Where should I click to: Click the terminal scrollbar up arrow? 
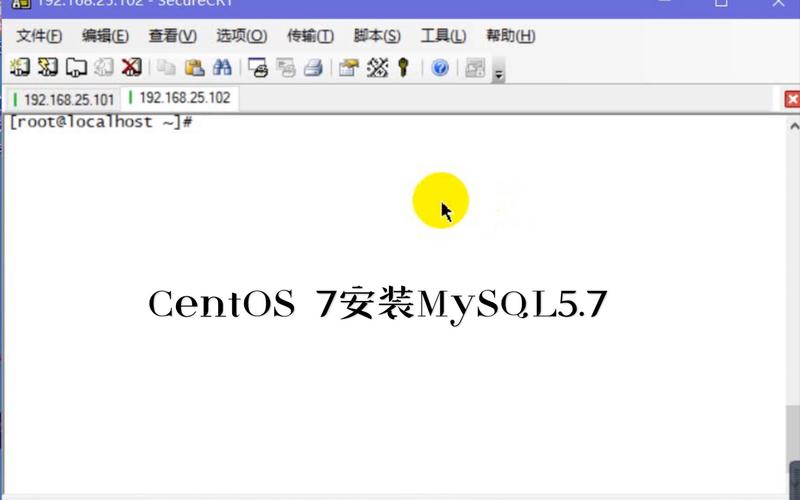click(x=794, y=126)
